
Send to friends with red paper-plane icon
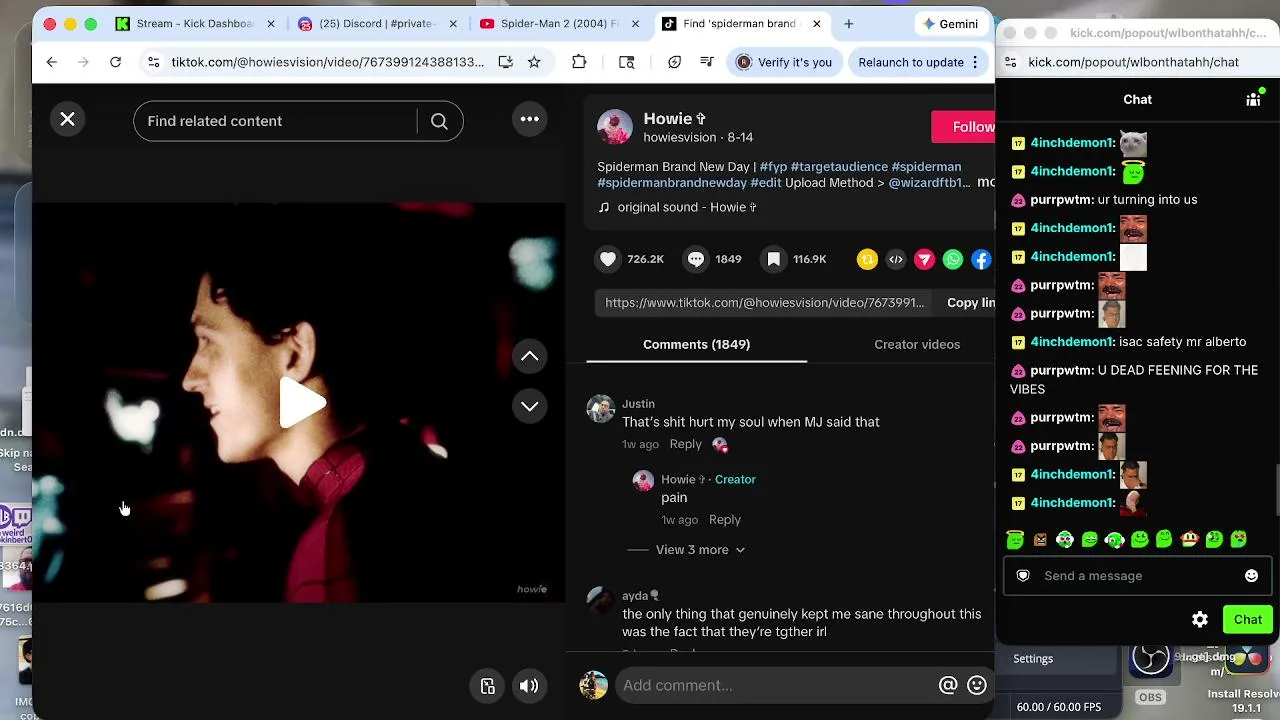click(x=925, y=260)
